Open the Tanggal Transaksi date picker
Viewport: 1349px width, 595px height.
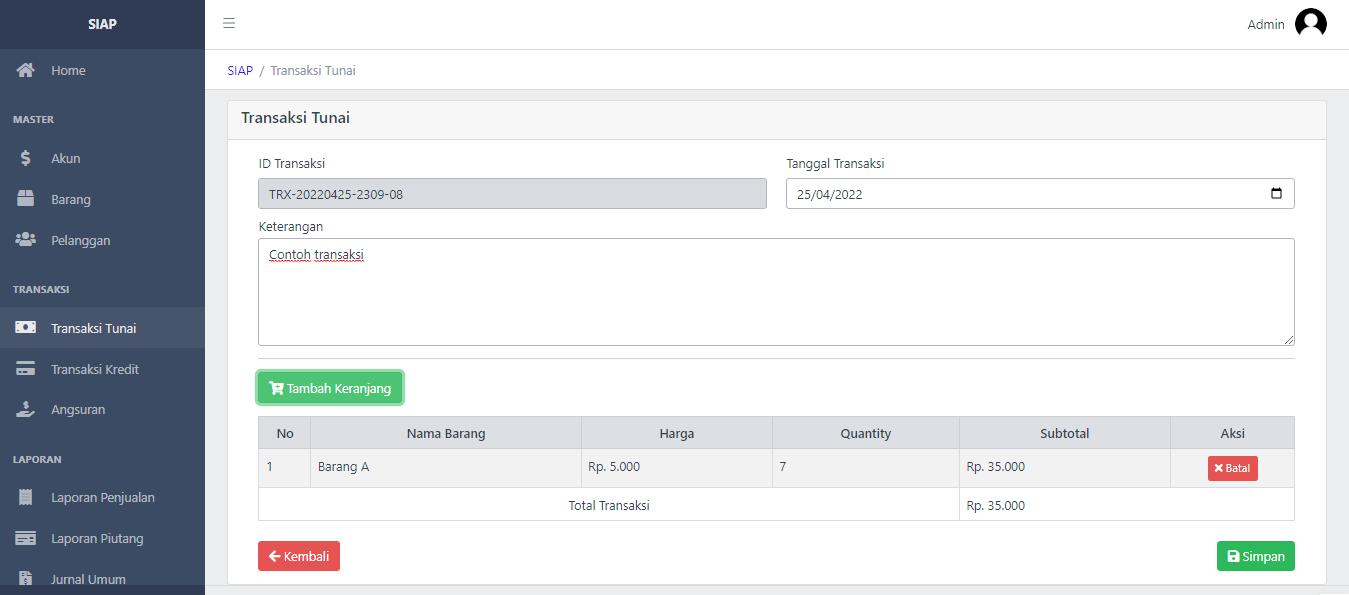point(1276,193)
